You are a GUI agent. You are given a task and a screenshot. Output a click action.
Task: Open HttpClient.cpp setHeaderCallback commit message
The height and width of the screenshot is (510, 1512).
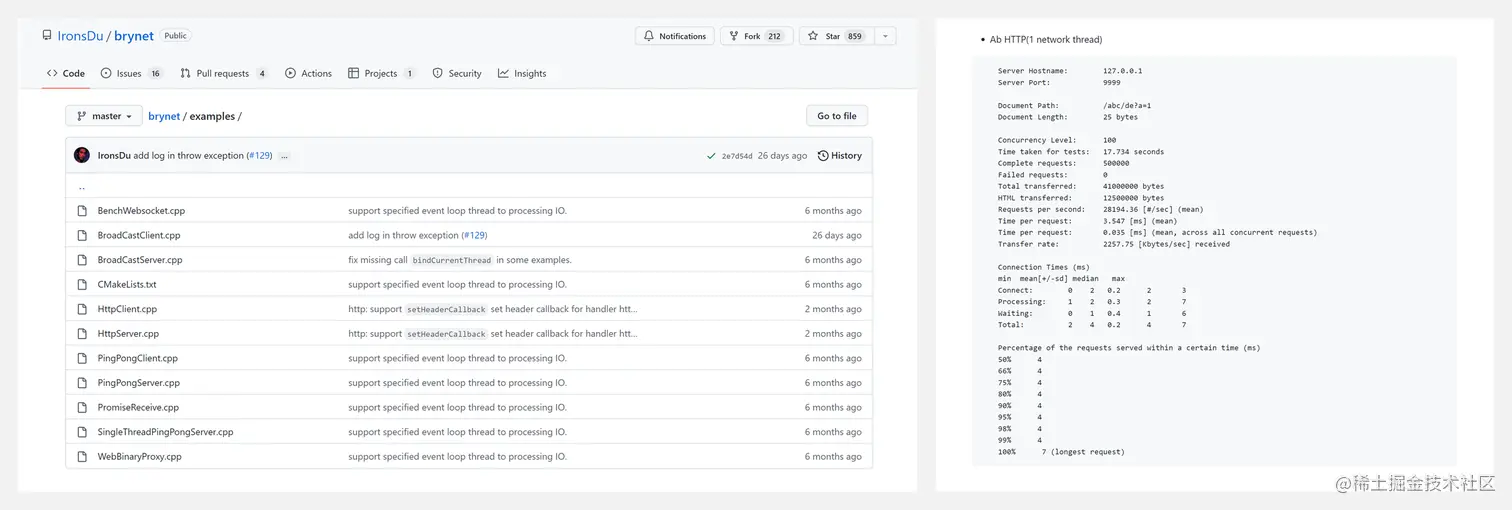point(492,309)
